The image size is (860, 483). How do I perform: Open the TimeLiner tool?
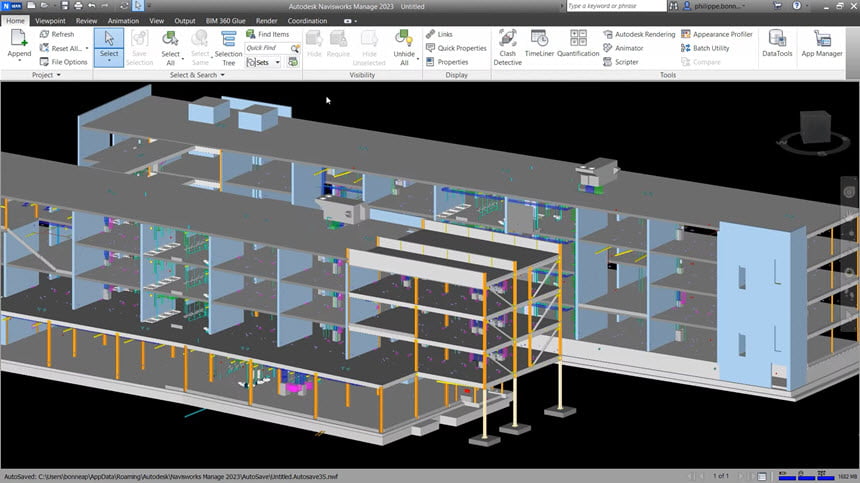tap(539, 44)
